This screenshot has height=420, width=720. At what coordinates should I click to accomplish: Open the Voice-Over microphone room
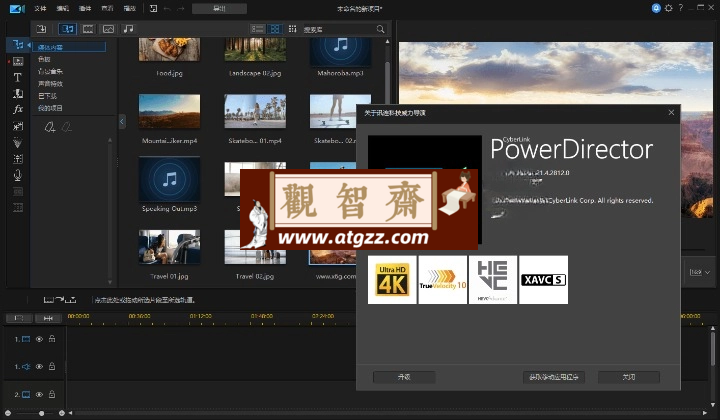17,175
